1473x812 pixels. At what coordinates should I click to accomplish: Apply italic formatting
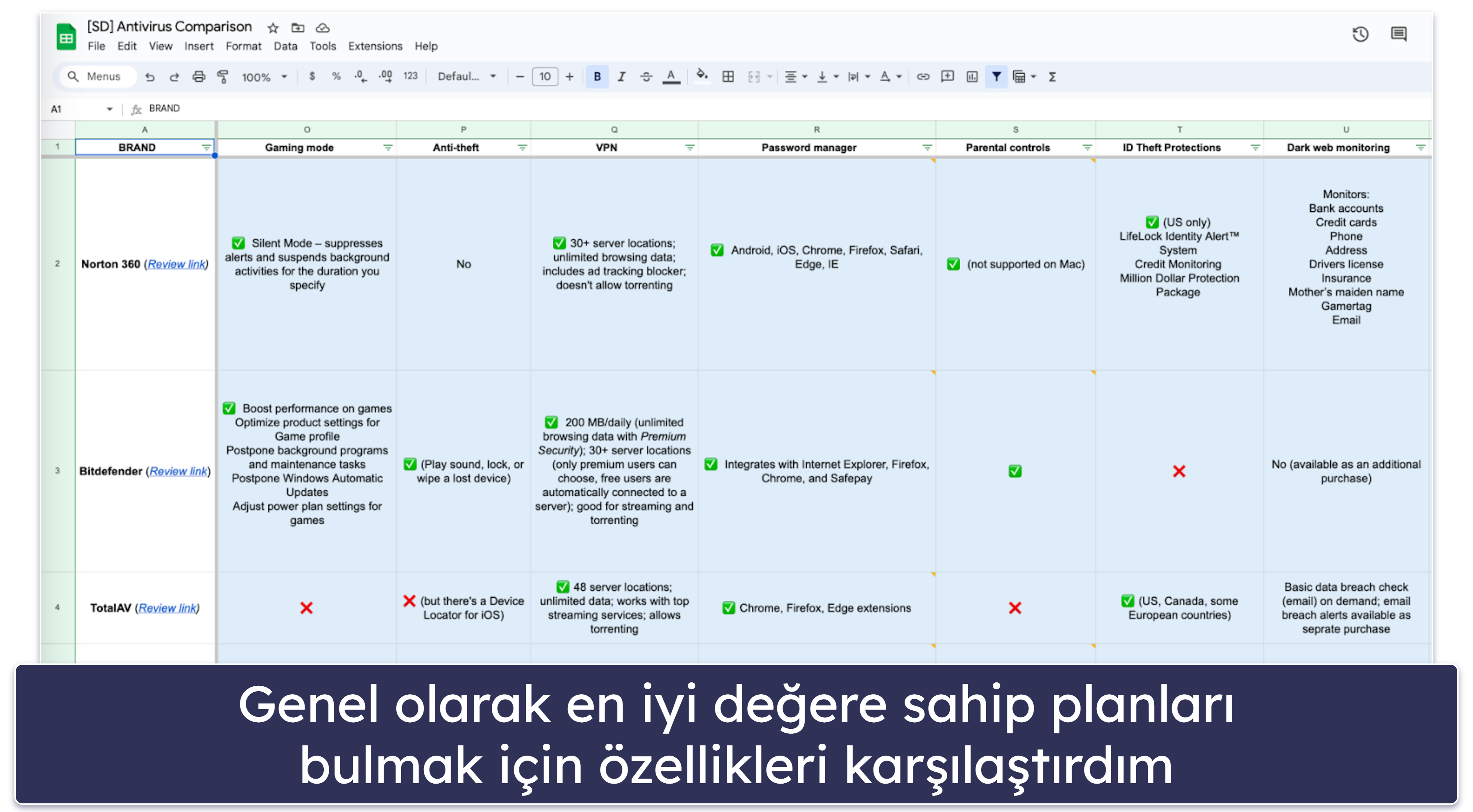click(621, 77)
